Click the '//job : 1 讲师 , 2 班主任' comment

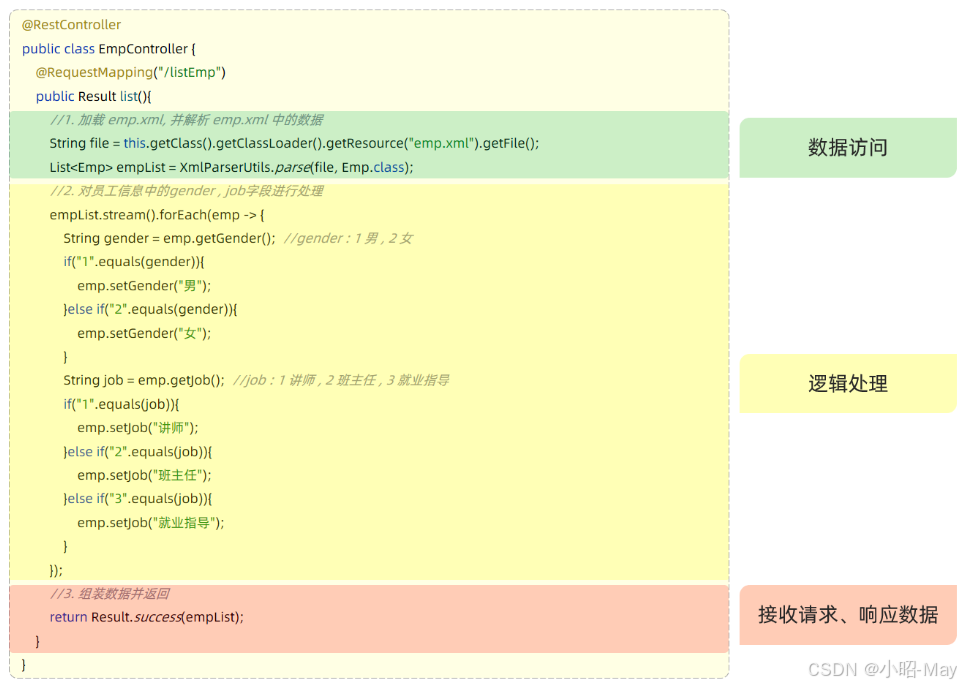[341, 381]
